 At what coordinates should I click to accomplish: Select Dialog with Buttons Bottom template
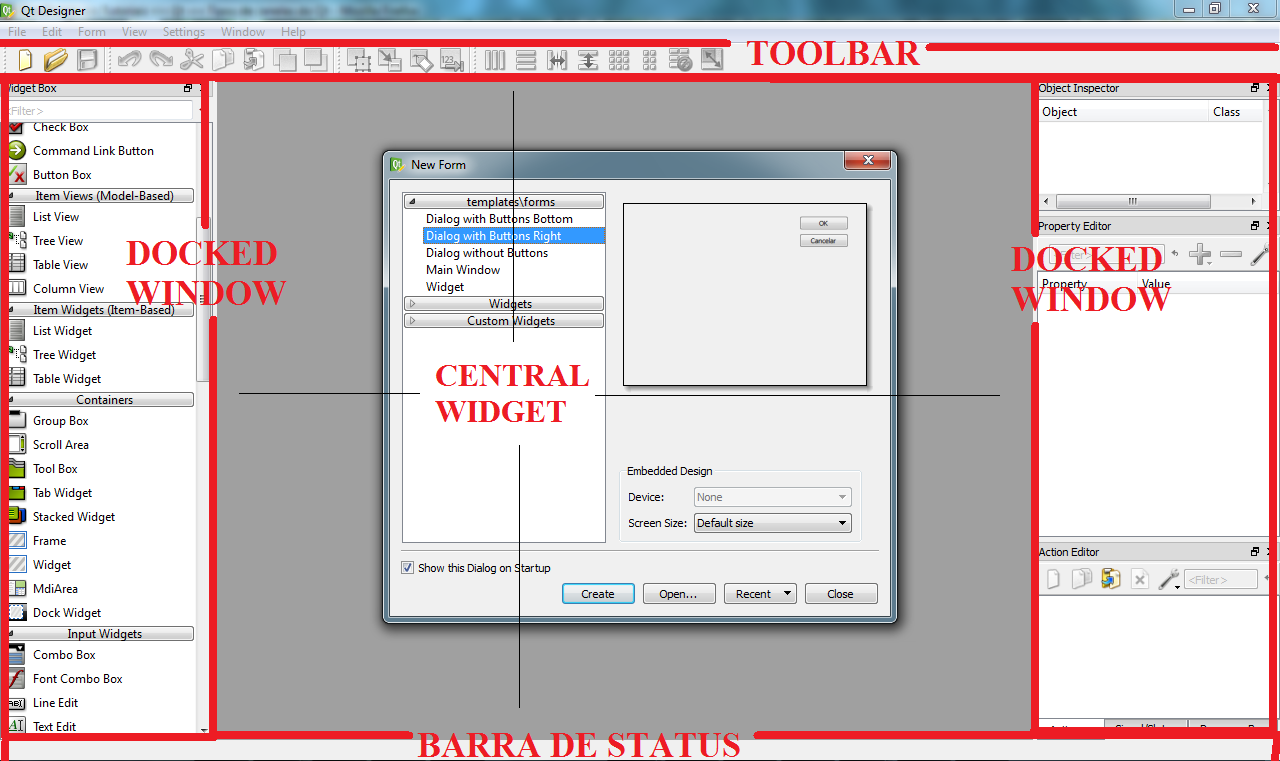click(x=499, y=219)
